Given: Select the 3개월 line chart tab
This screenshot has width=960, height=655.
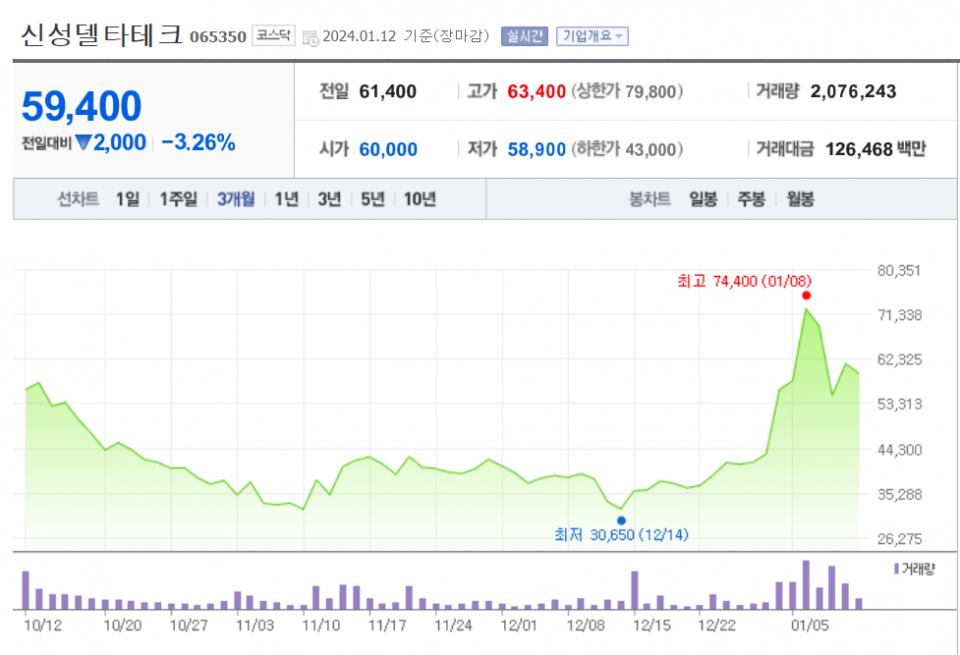Looking at the screenshot, I should [236, 199].
